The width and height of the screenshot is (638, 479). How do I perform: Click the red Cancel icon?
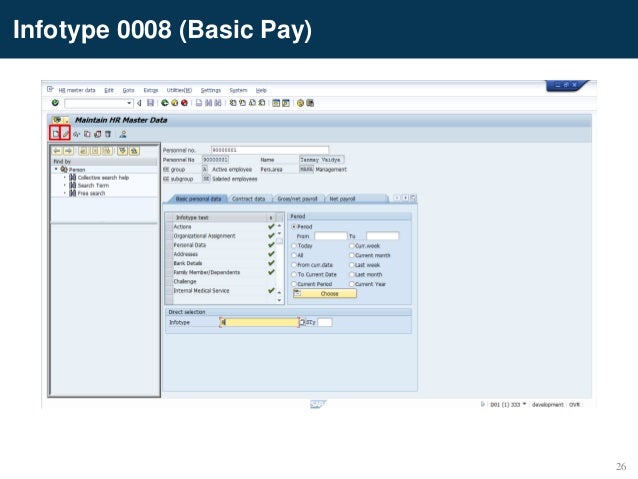click(x=184, y=103)
